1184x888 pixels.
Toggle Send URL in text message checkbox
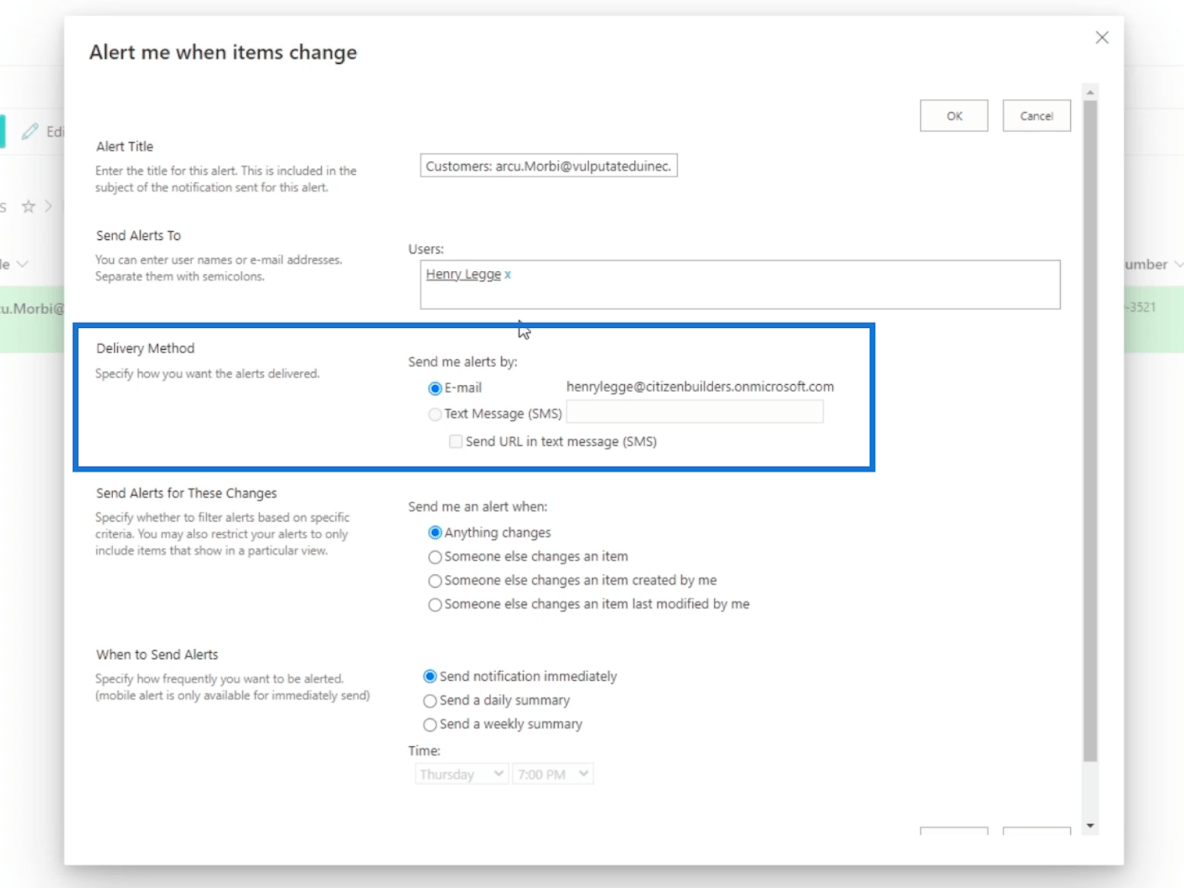pos(455,441)
